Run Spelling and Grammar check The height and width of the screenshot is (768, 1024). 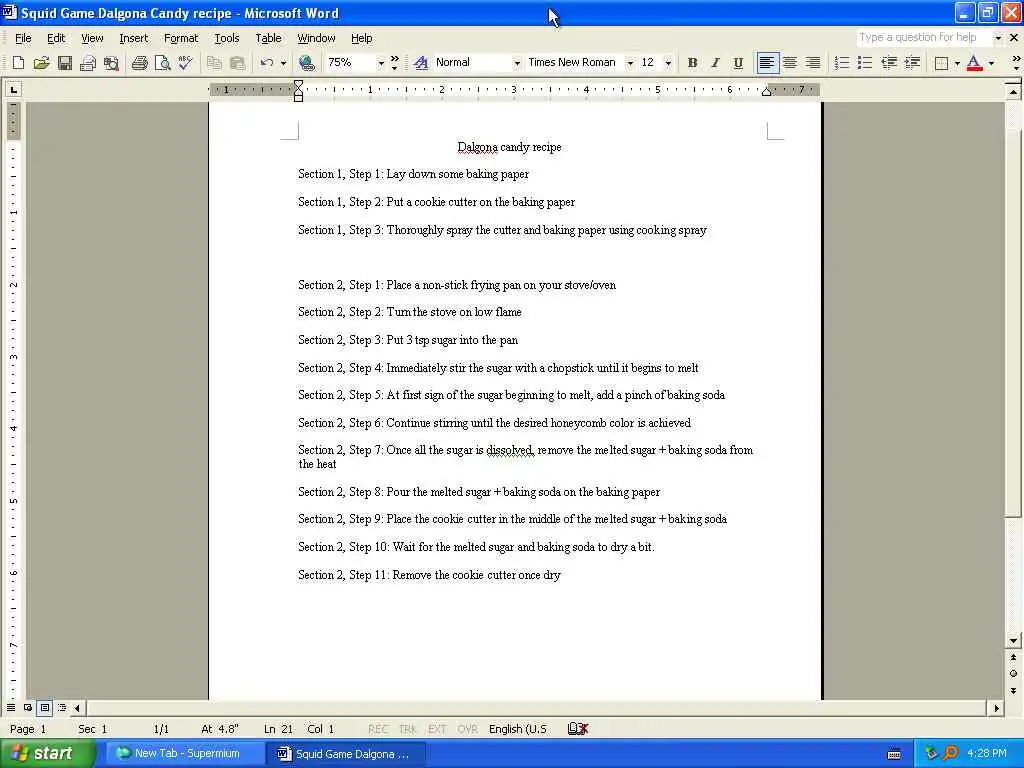185,63
